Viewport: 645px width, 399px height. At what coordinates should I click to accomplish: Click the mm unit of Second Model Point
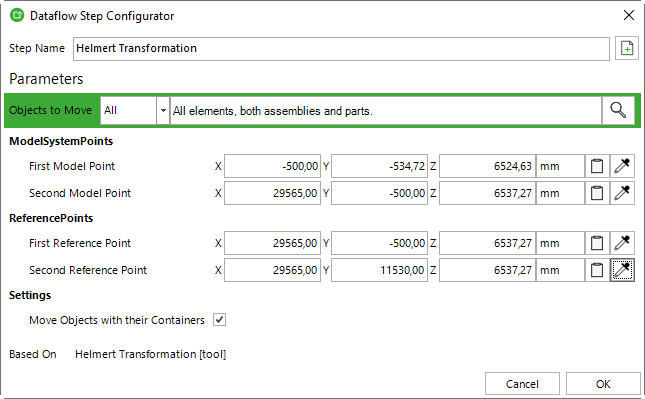click(560, 193)
